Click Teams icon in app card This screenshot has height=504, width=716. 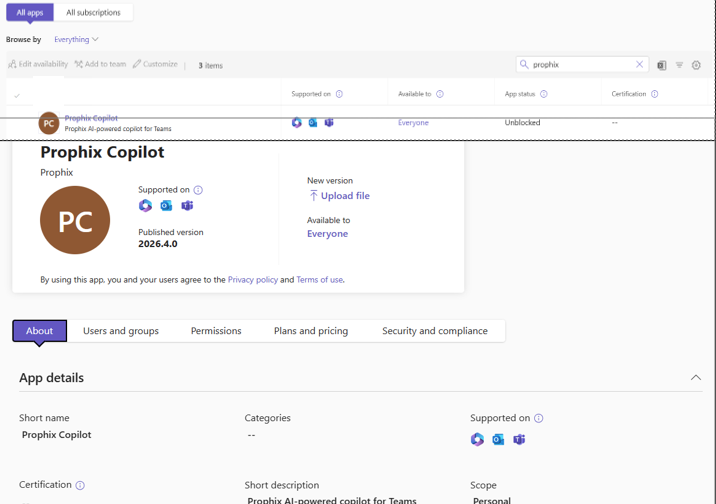[x=187, y=206]
